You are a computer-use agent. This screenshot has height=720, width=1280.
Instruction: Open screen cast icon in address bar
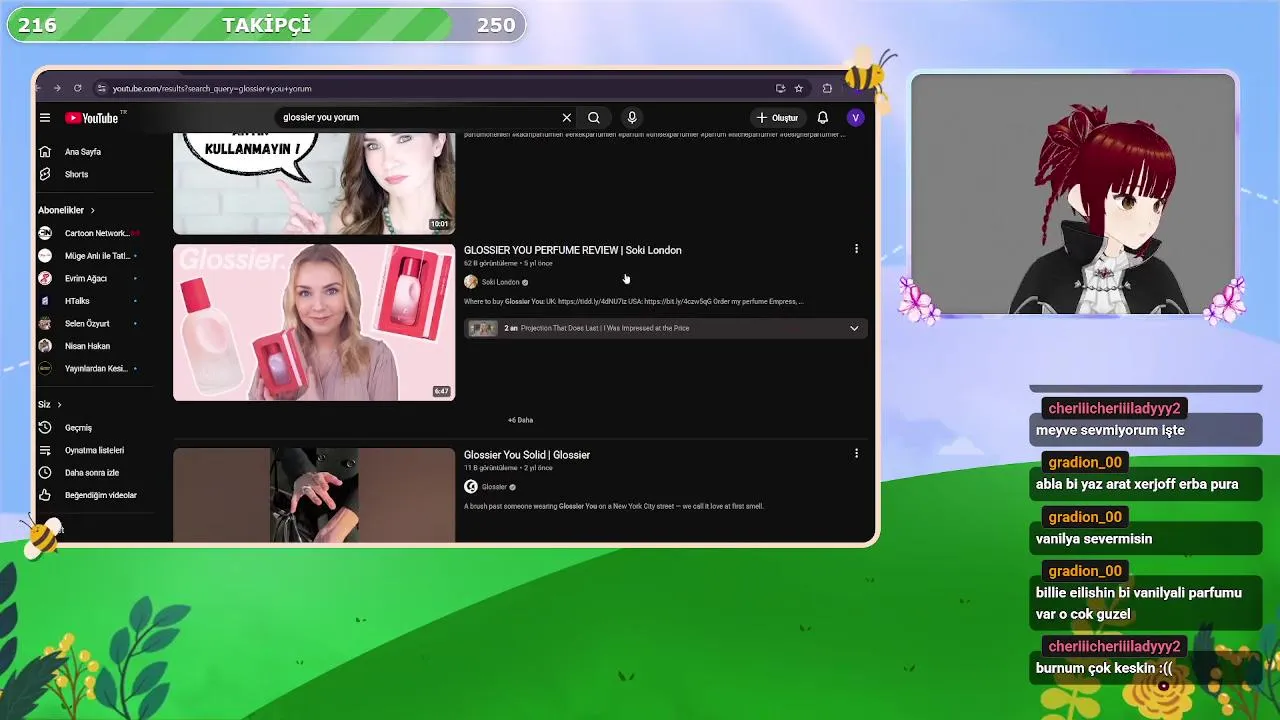point(780,89)
